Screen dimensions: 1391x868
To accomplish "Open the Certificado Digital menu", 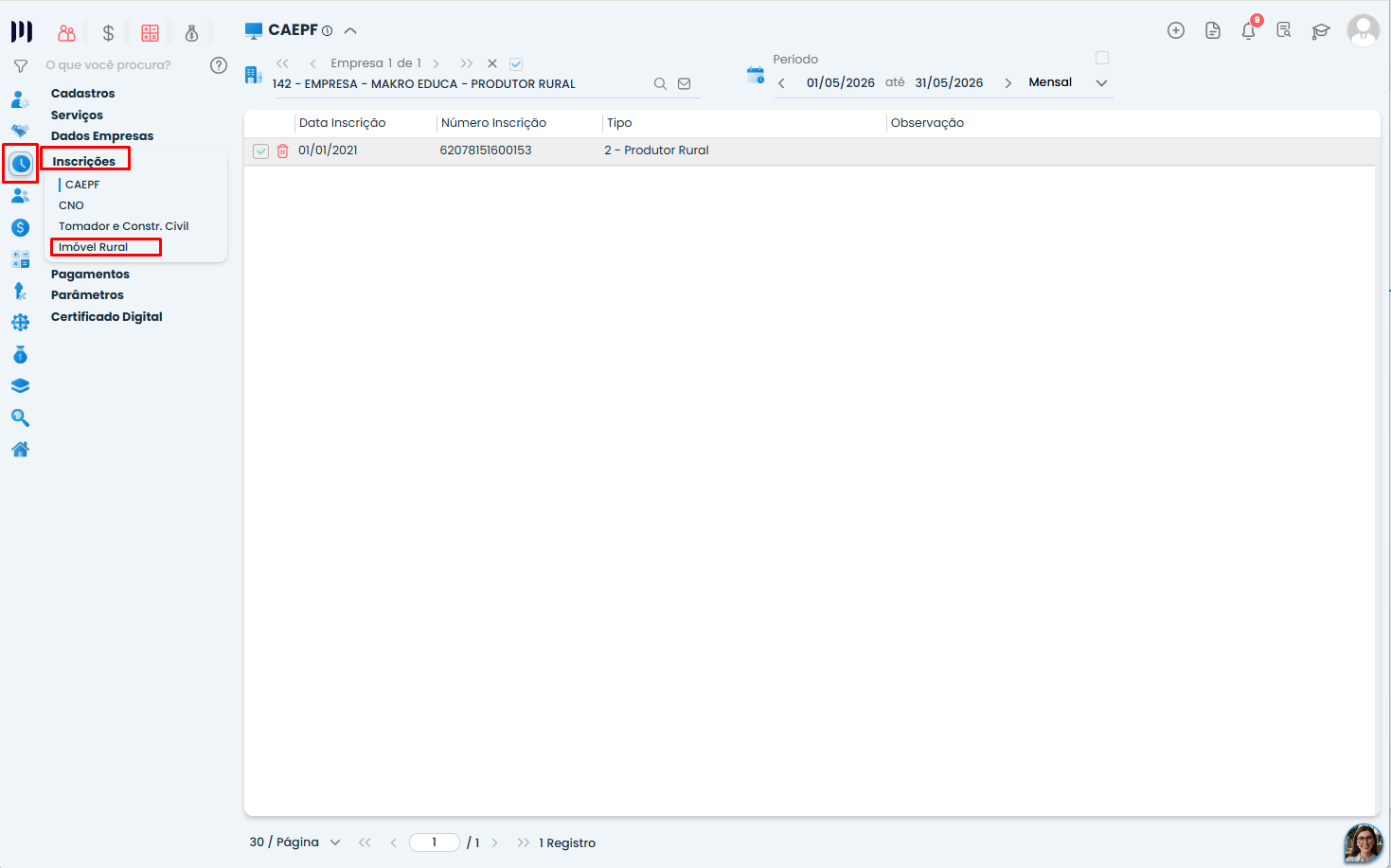I will [x=107, y=317].
